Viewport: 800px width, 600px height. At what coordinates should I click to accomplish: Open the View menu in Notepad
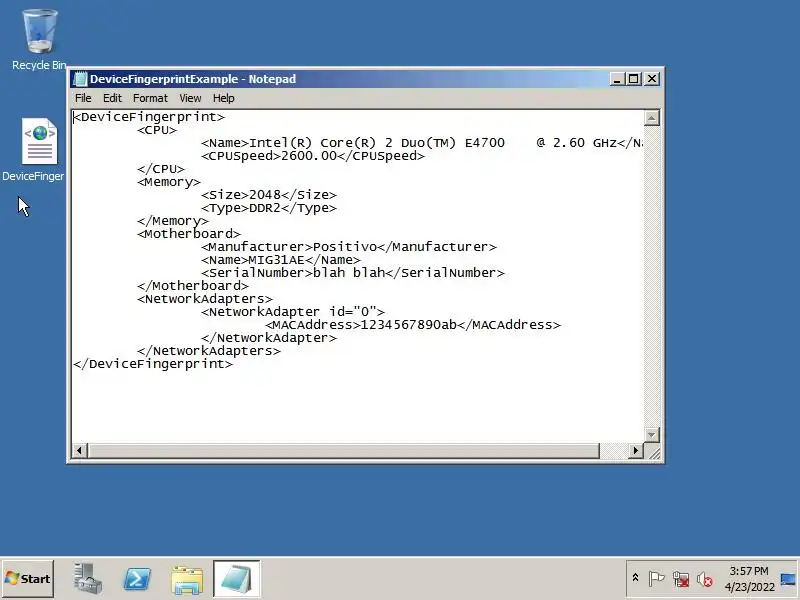(190, 98)
